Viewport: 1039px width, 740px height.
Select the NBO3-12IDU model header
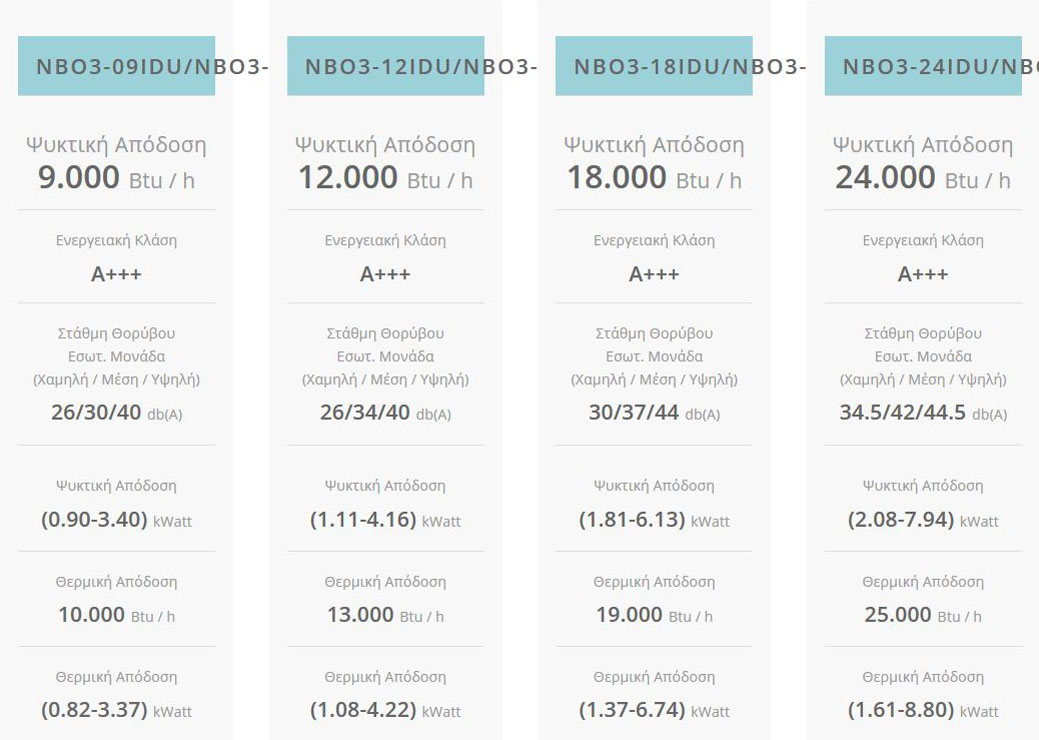pyautogui.click(x=386, y=67)
